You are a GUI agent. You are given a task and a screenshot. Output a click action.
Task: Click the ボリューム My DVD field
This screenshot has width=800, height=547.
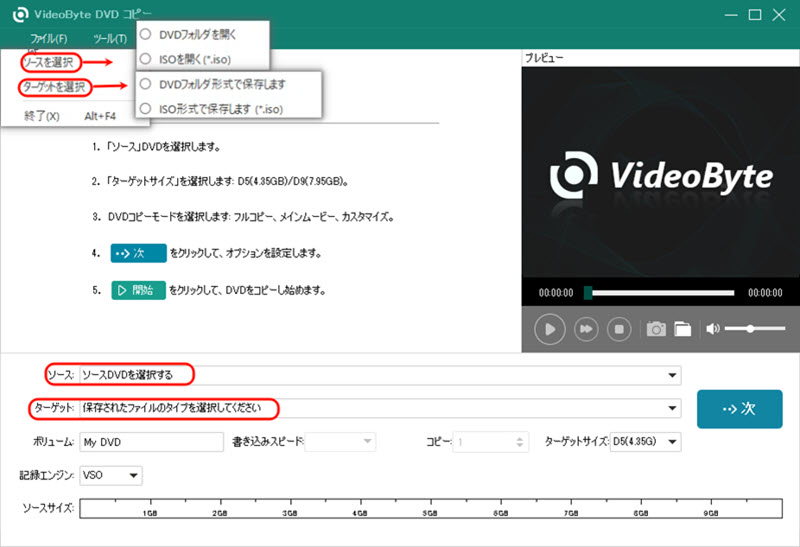pos(152,442)
